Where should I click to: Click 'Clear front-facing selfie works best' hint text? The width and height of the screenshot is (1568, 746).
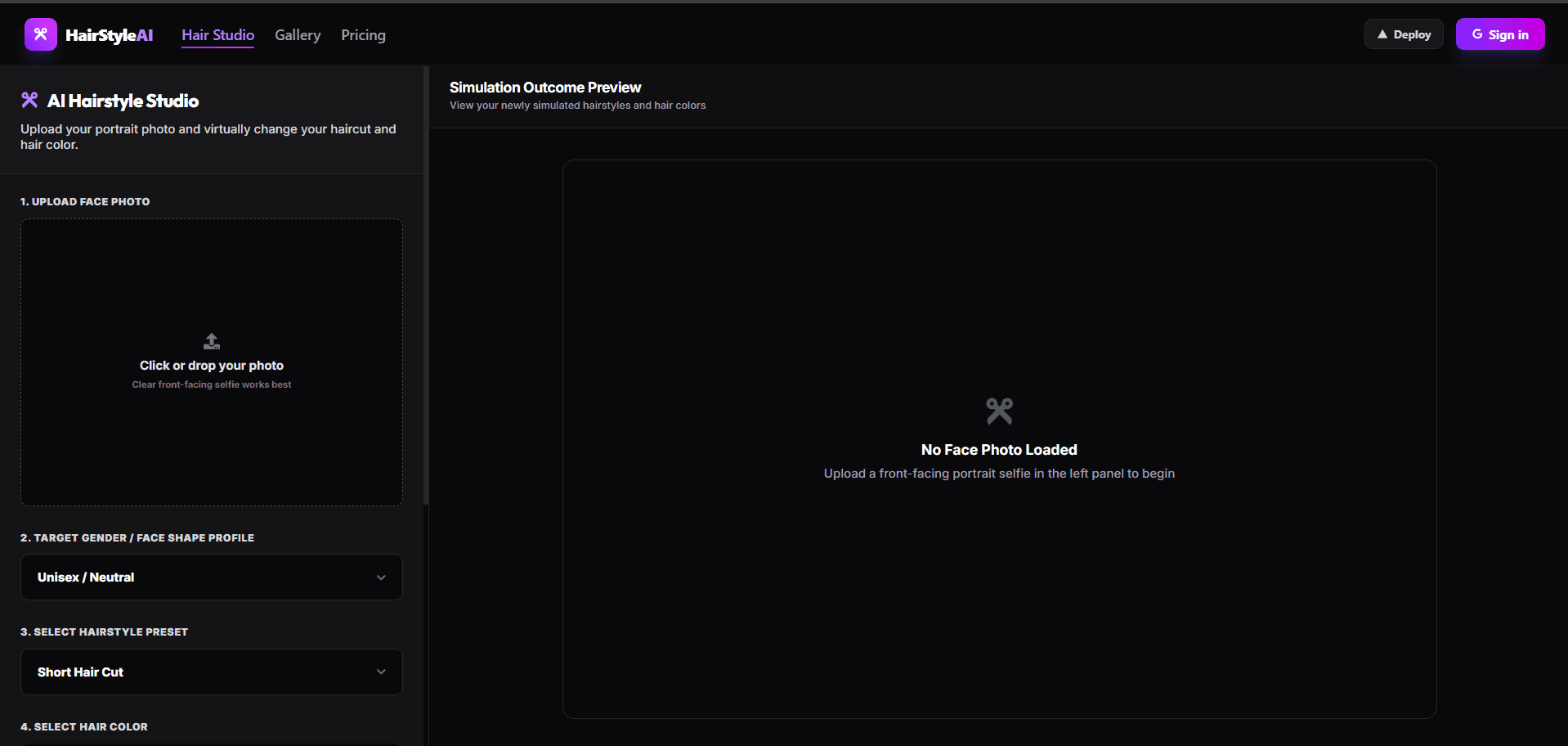[x=212, y=384]
